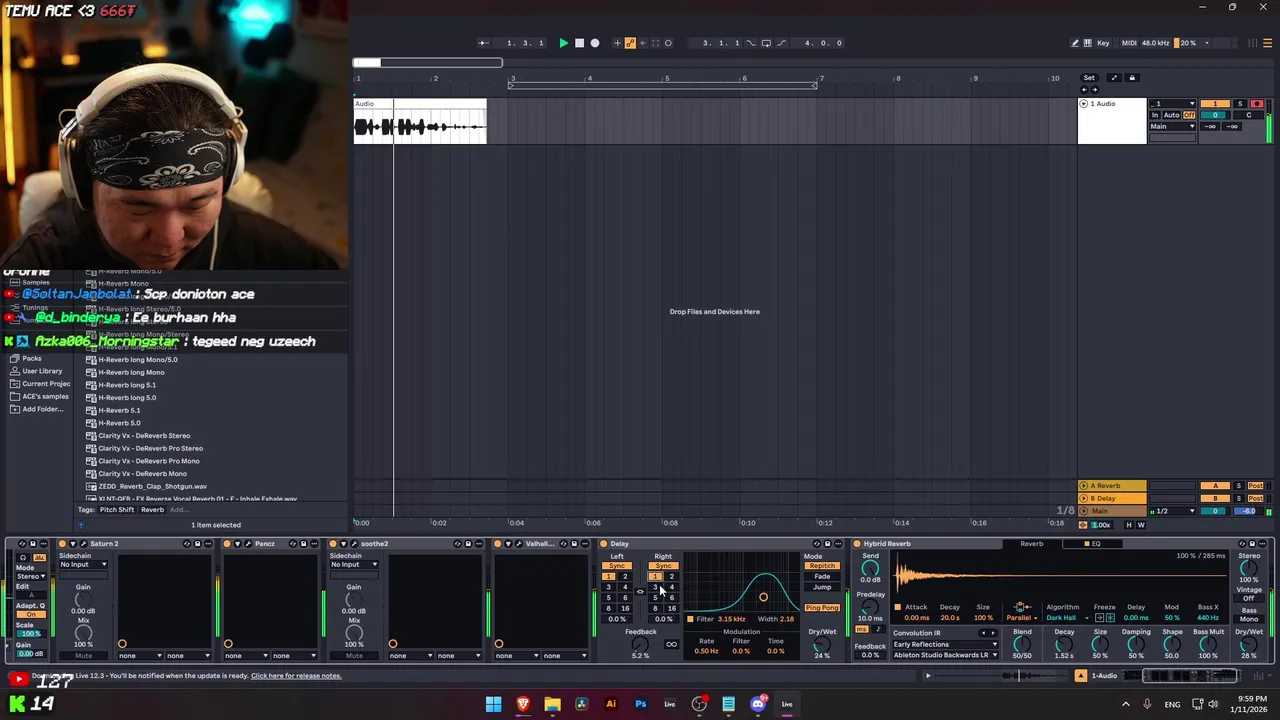Image resolution: width=1280 pixels, height=720 pixels.
Task: Enable the Loop switch in transport
Action: [766, 43]
